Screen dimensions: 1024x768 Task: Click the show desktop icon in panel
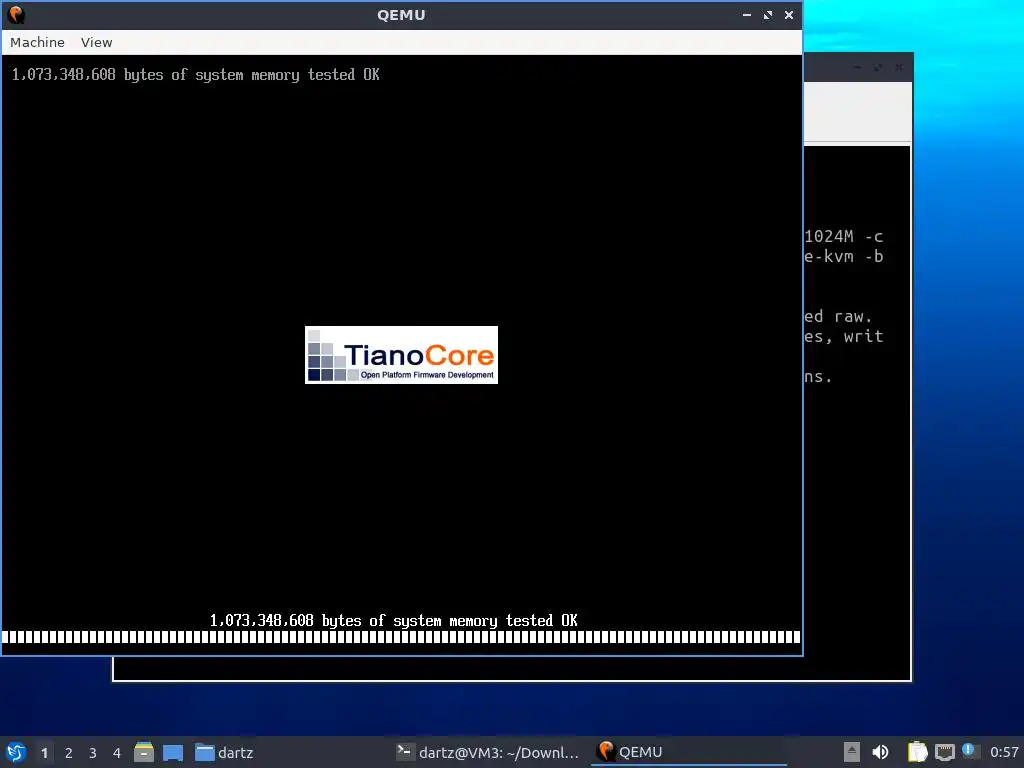click(x=172, y=752)
